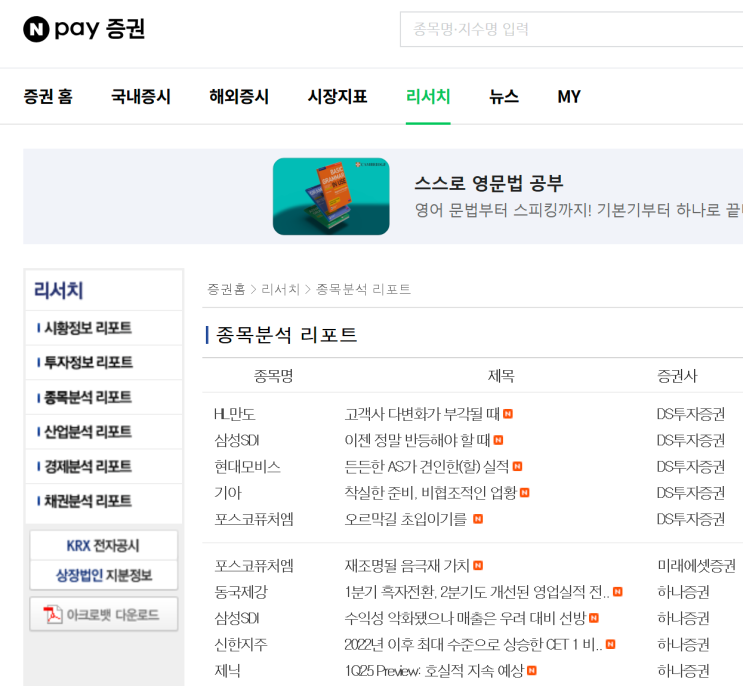Screen dimensions: 743x686
Task: Open the 신한지주 stock link
Action: [x=241, y=644]
